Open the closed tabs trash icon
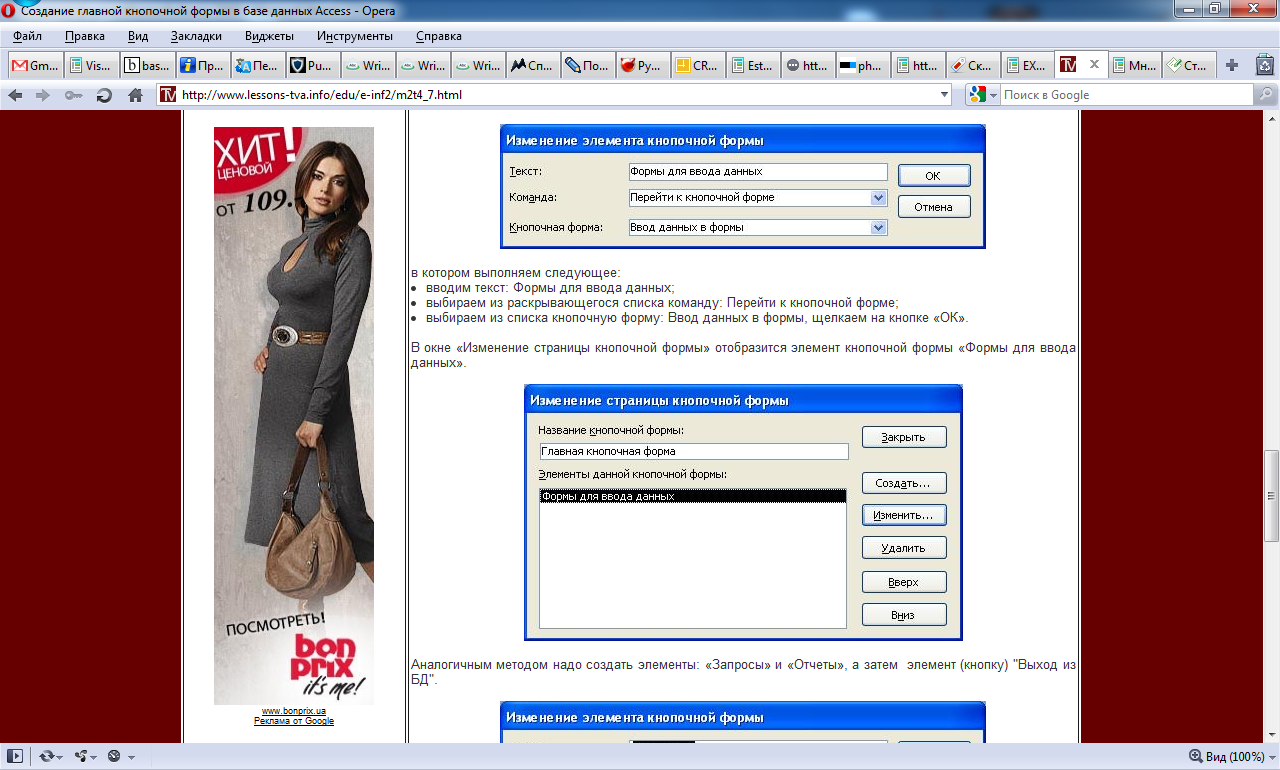Screen dimensions: 1280x770 [1264, 65]
